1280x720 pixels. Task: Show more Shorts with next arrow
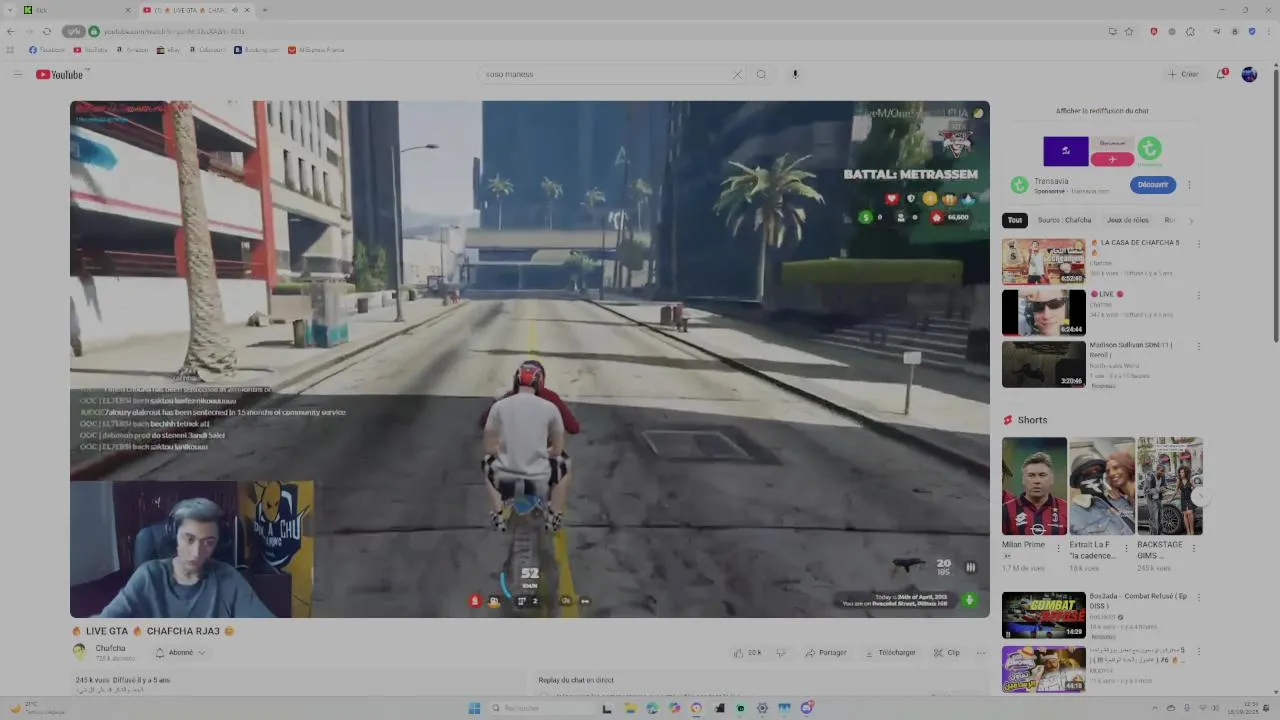coord(1201,496)
